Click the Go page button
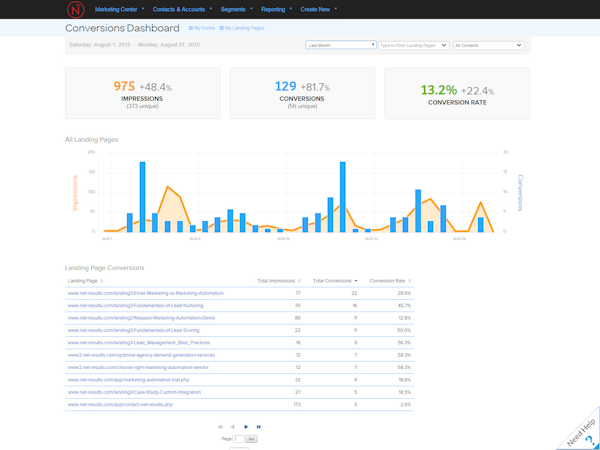 tap(252, 439)
